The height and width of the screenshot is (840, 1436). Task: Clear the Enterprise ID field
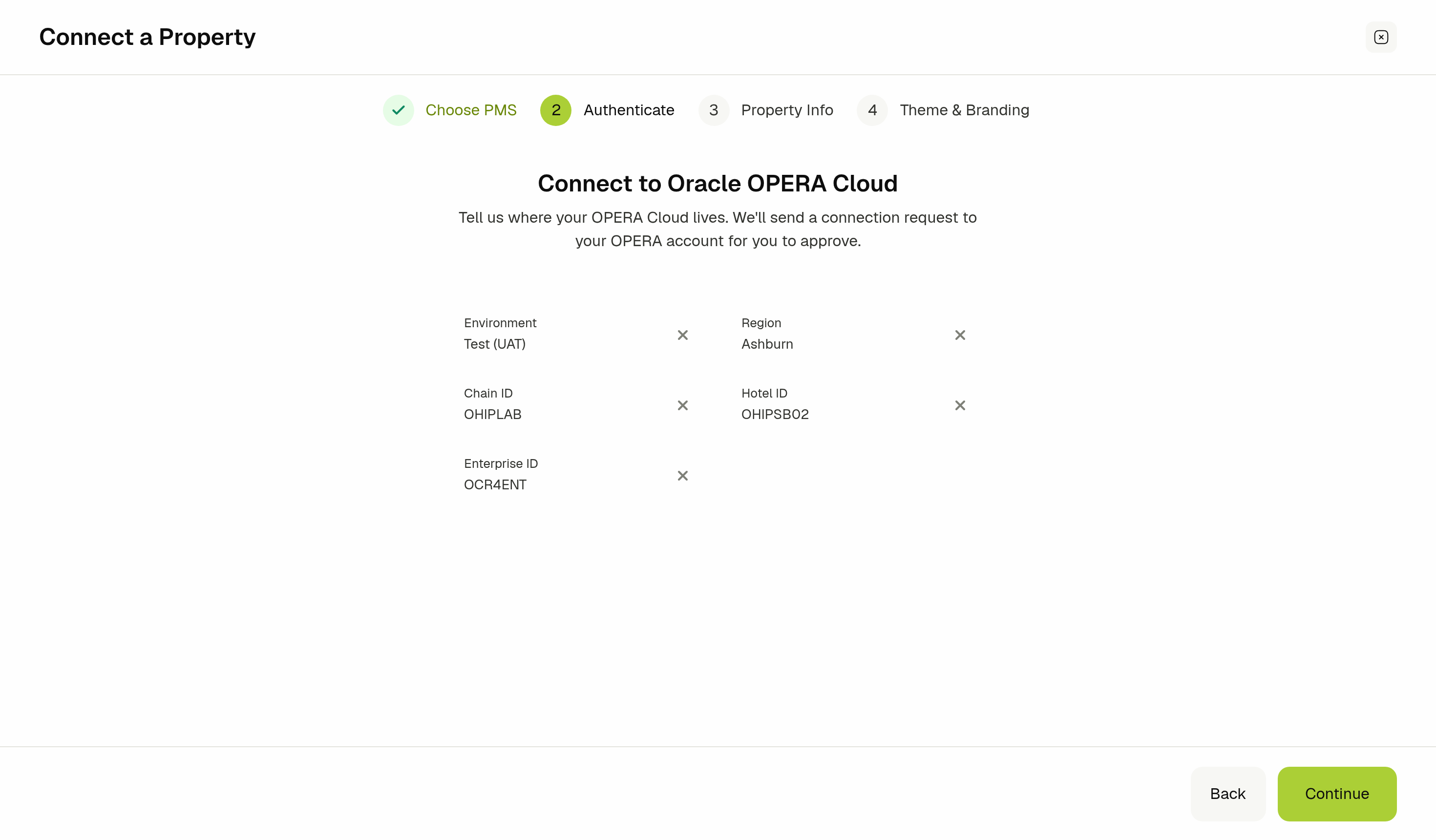point(683,475)
